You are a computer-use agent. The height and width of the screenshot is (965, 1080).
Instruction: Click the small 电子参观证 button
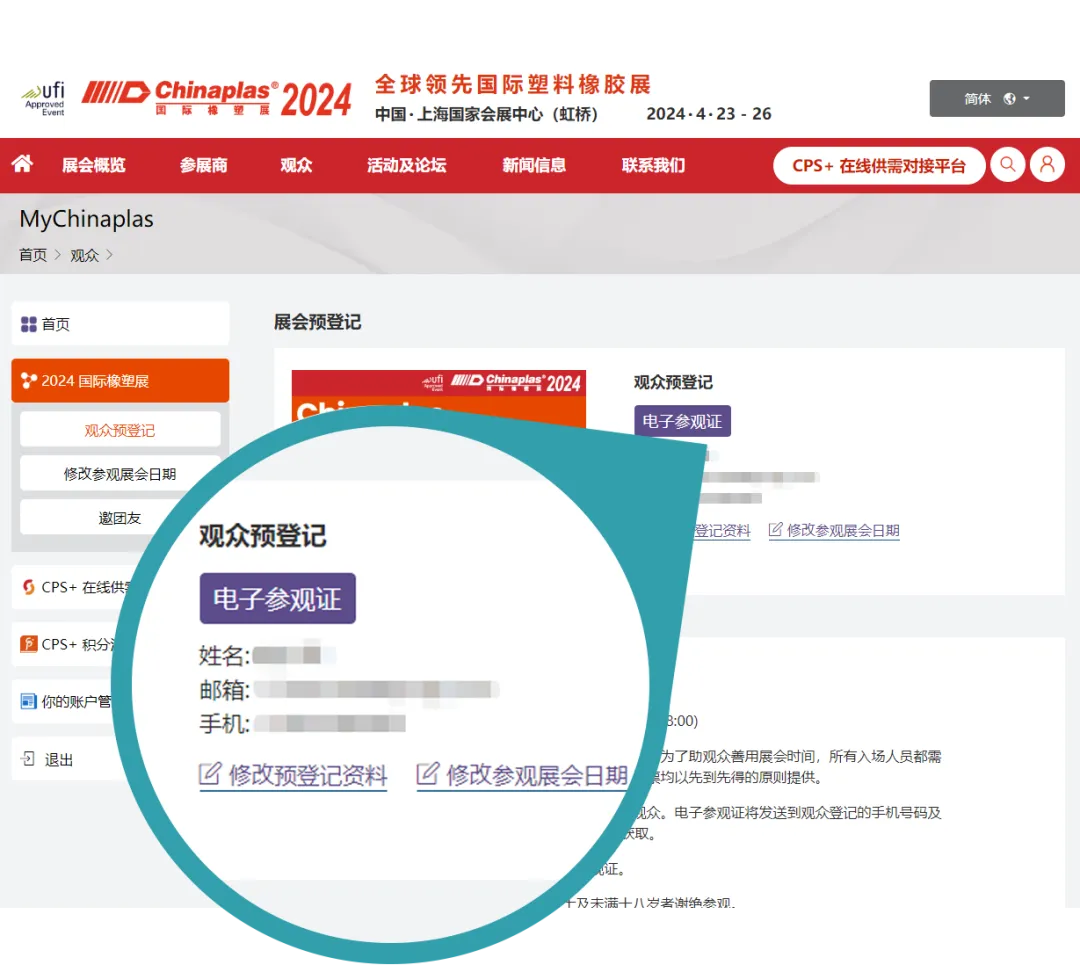pyautogui.click(x=682, y=421)
